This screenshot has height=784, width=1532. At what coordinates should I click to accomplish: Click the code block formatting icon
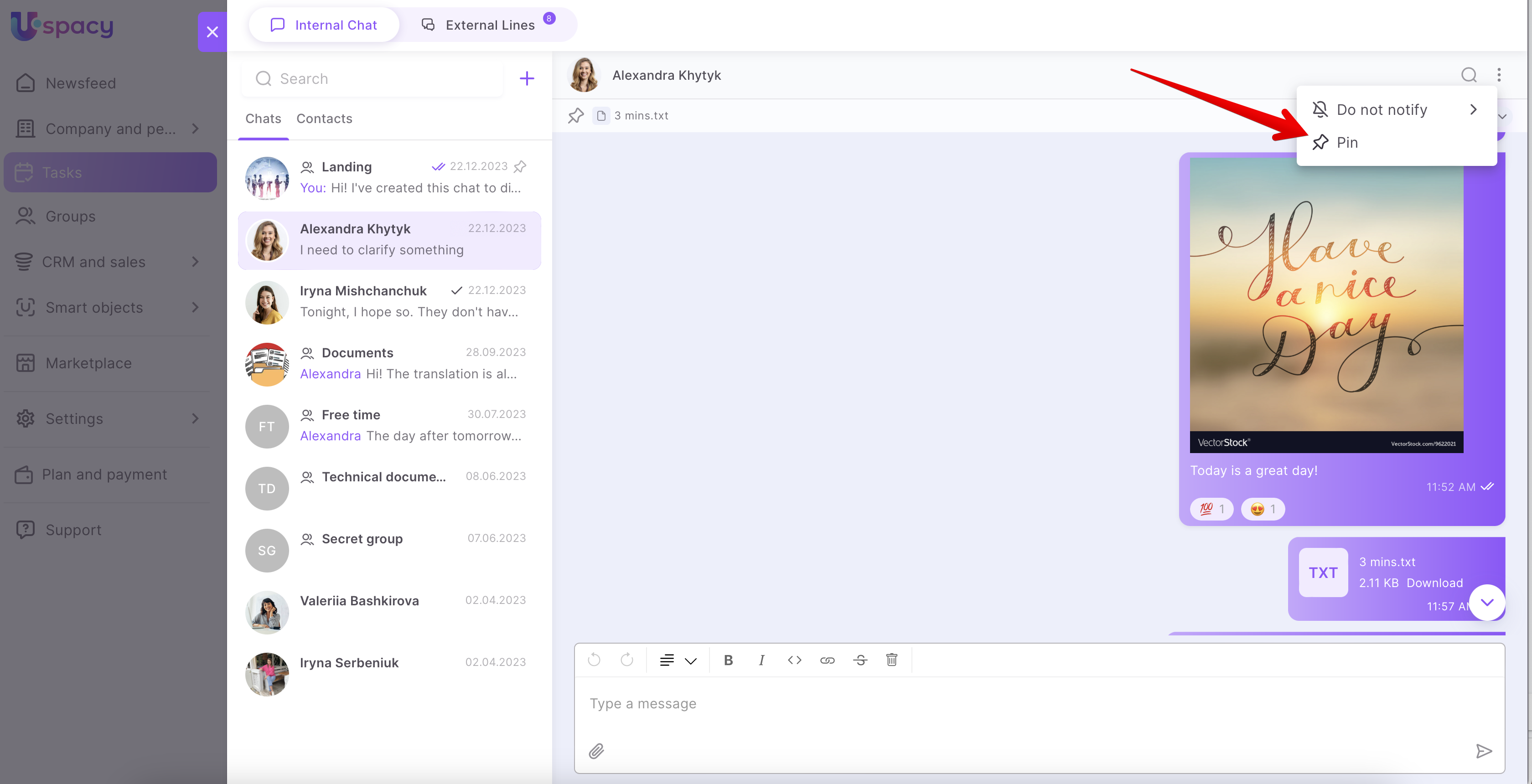point(794,660)
